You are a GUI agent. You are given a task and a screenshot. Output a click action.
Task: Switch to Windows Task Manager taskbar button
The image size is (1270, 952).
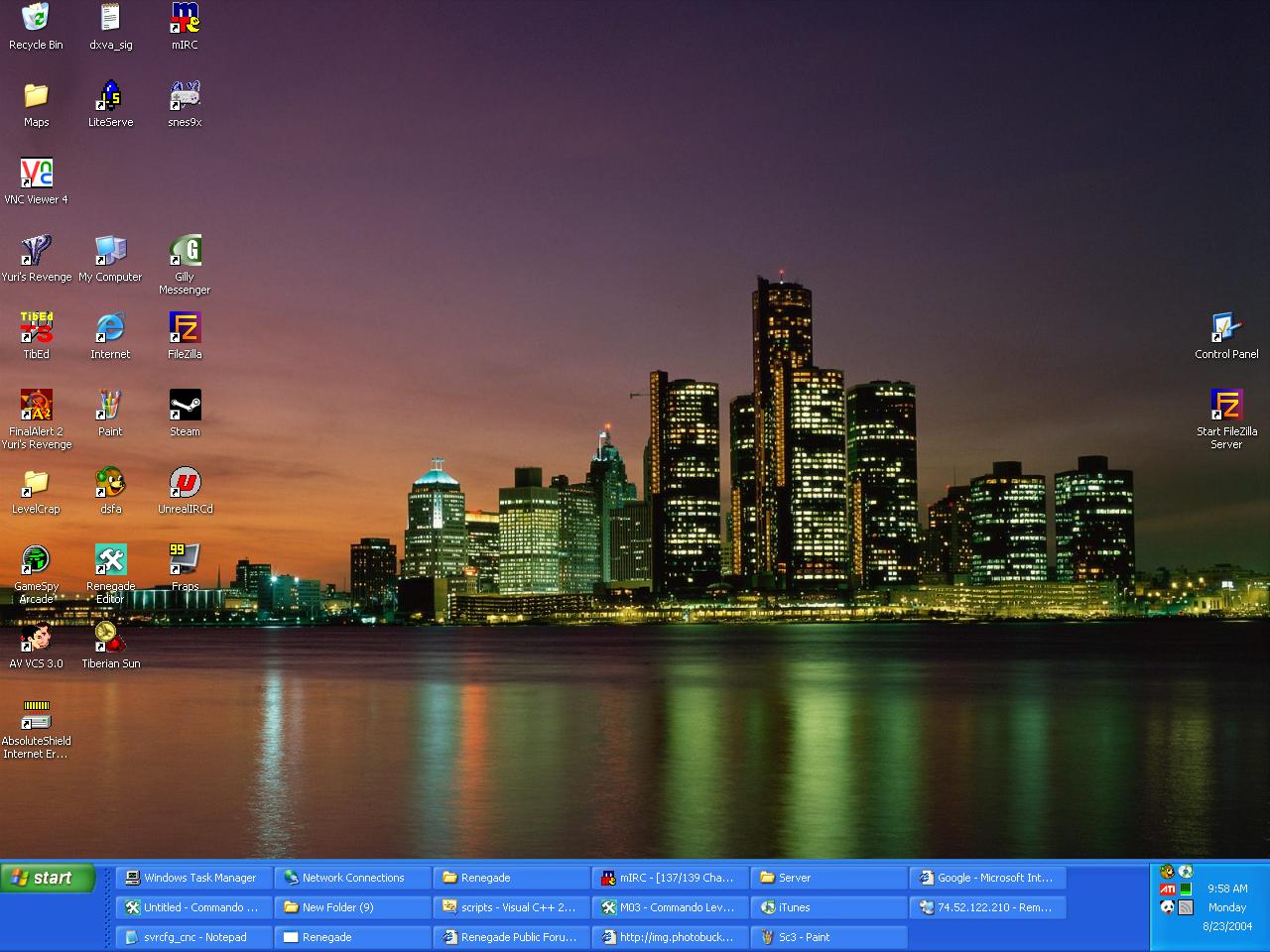coord(194,878)
